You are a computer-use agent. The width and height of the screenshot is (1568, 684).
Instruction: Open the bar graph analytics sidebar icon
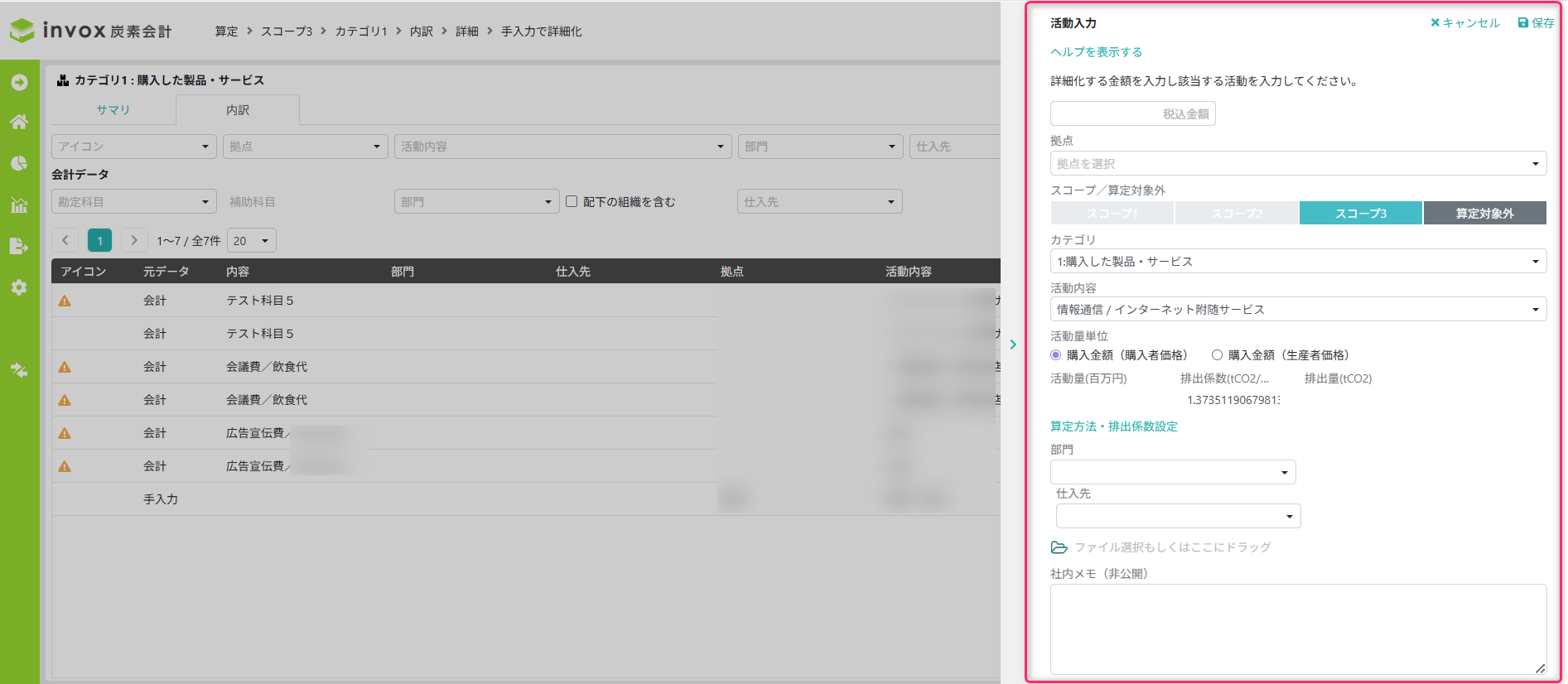click(19, 205)
